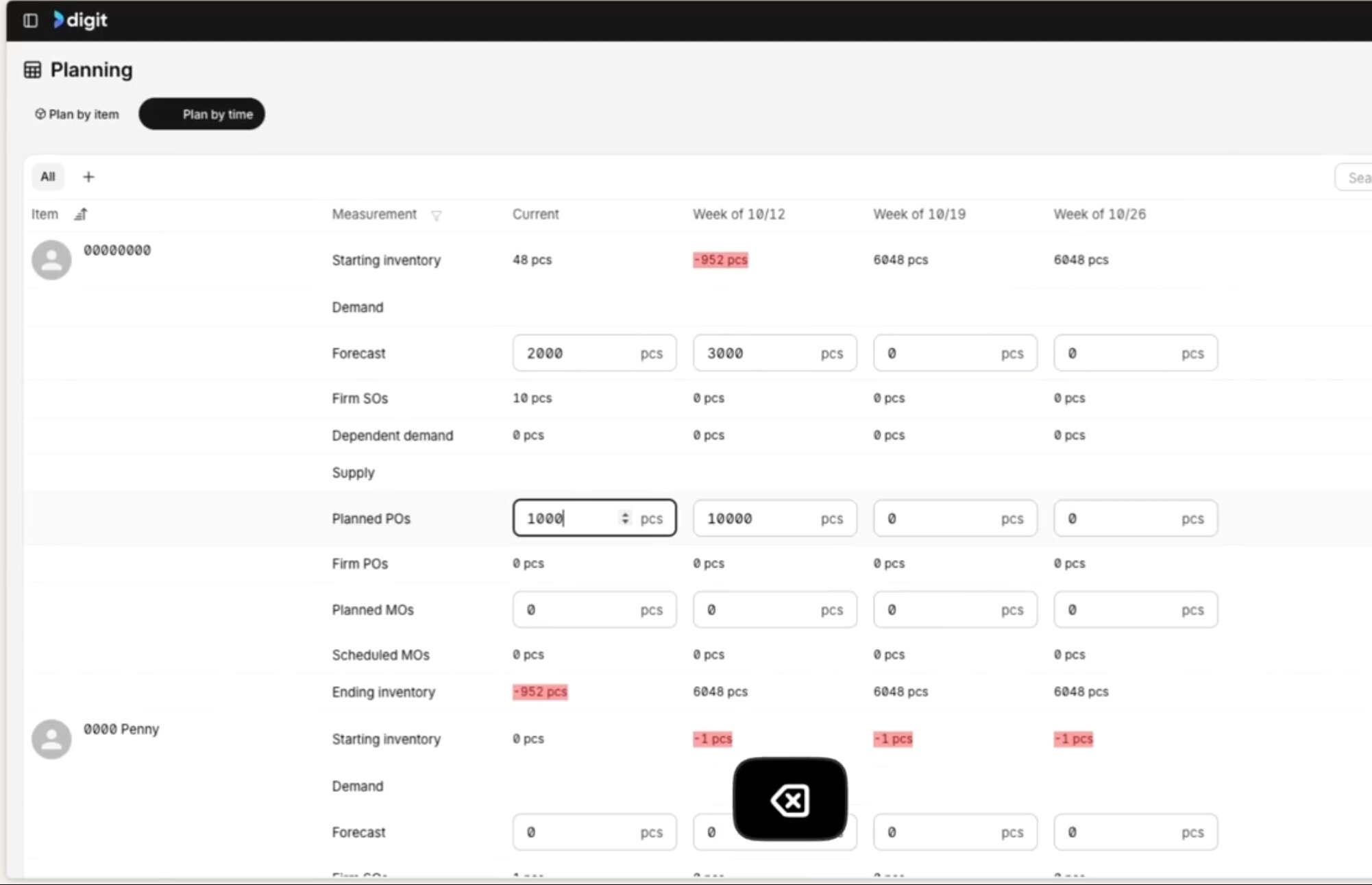Open the 0000 Penny item link
The height and width of the screenshot is (885, 1372).
(121, 729)
